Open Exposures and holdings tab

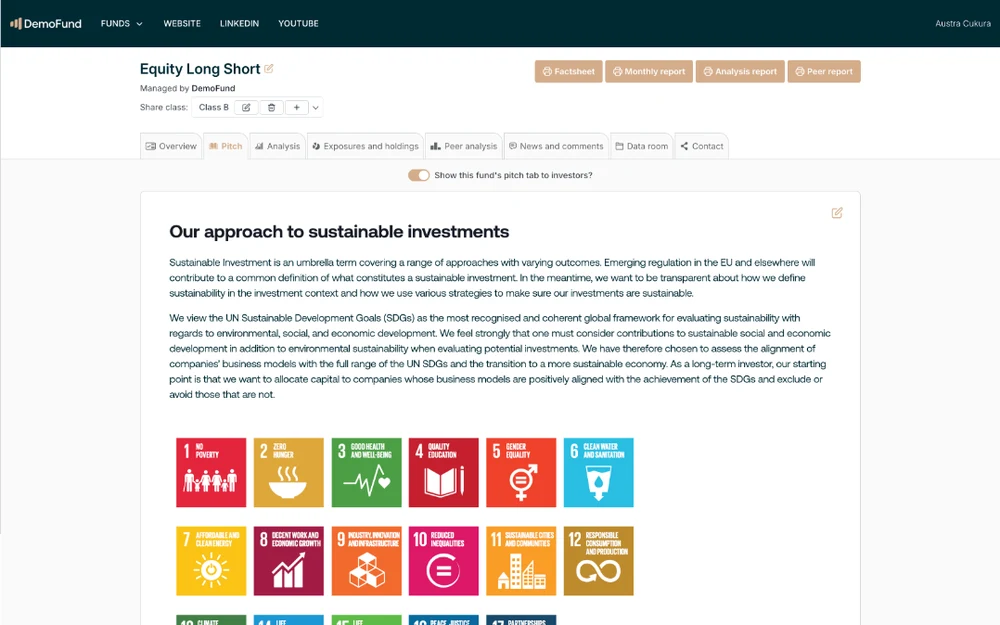[x=365, y=146]
